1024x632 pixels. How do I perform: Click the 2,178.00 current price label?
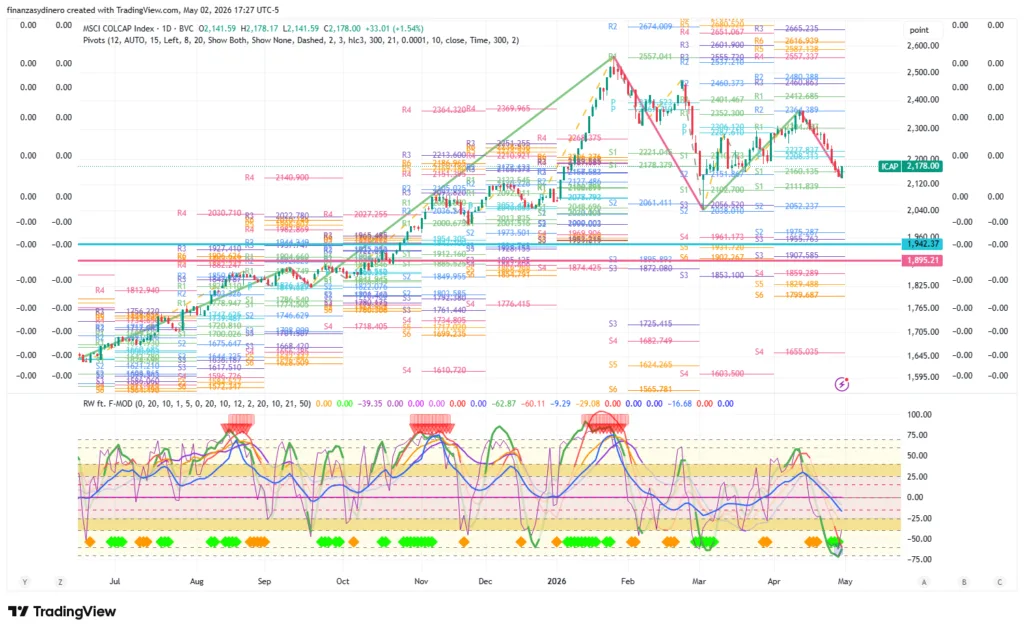(x=922, y=166)
